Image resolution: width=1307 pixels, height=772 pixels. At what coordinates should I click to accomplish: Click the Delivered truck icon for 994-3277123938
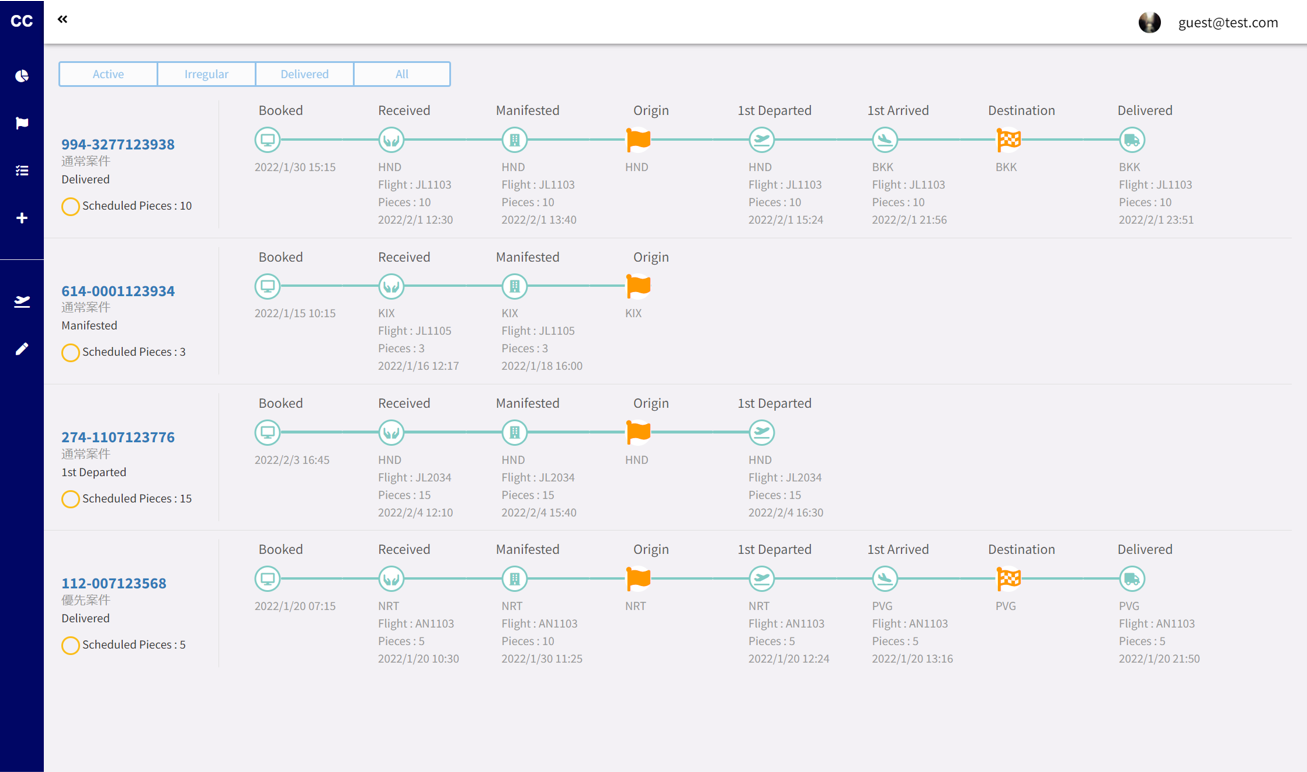1131,140
